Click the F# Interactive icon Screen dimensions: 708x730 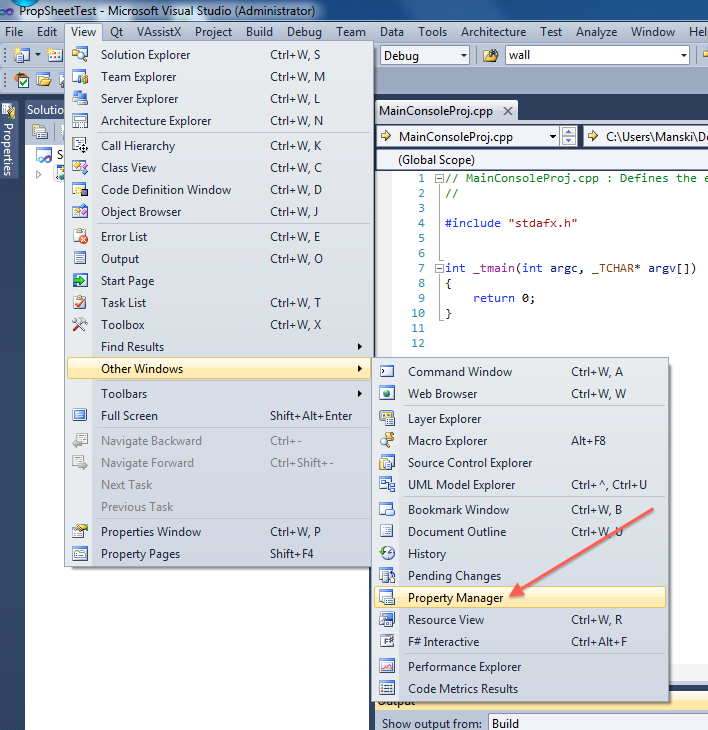pos(387,642)
